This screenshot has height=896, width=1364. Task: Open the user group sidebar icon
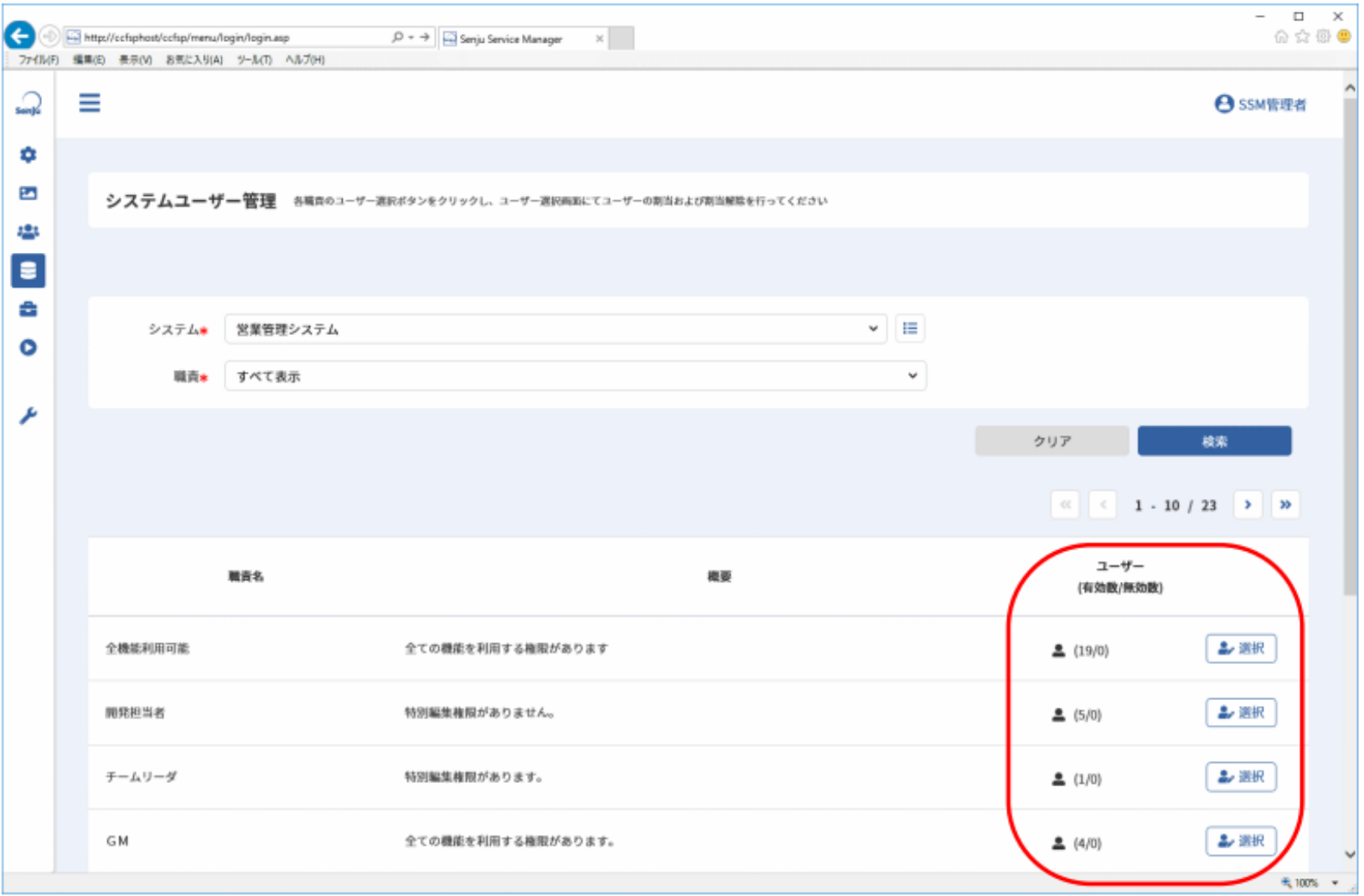click(x=28, y=232)
